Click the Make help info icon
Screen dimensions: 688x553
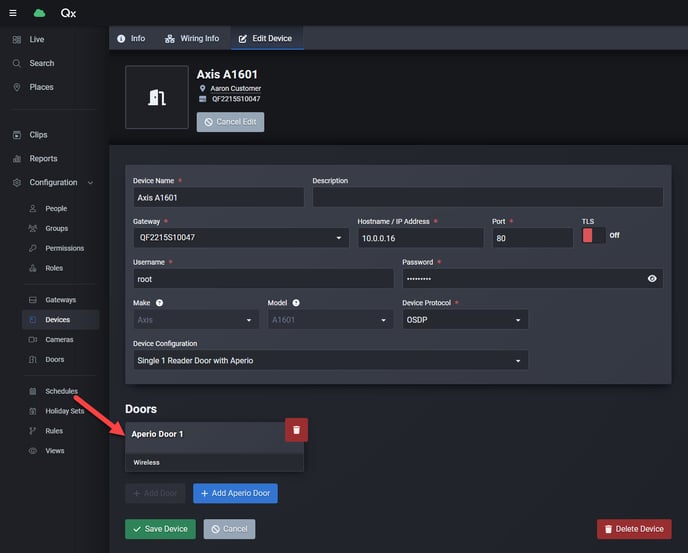click(x=159, y=303)
